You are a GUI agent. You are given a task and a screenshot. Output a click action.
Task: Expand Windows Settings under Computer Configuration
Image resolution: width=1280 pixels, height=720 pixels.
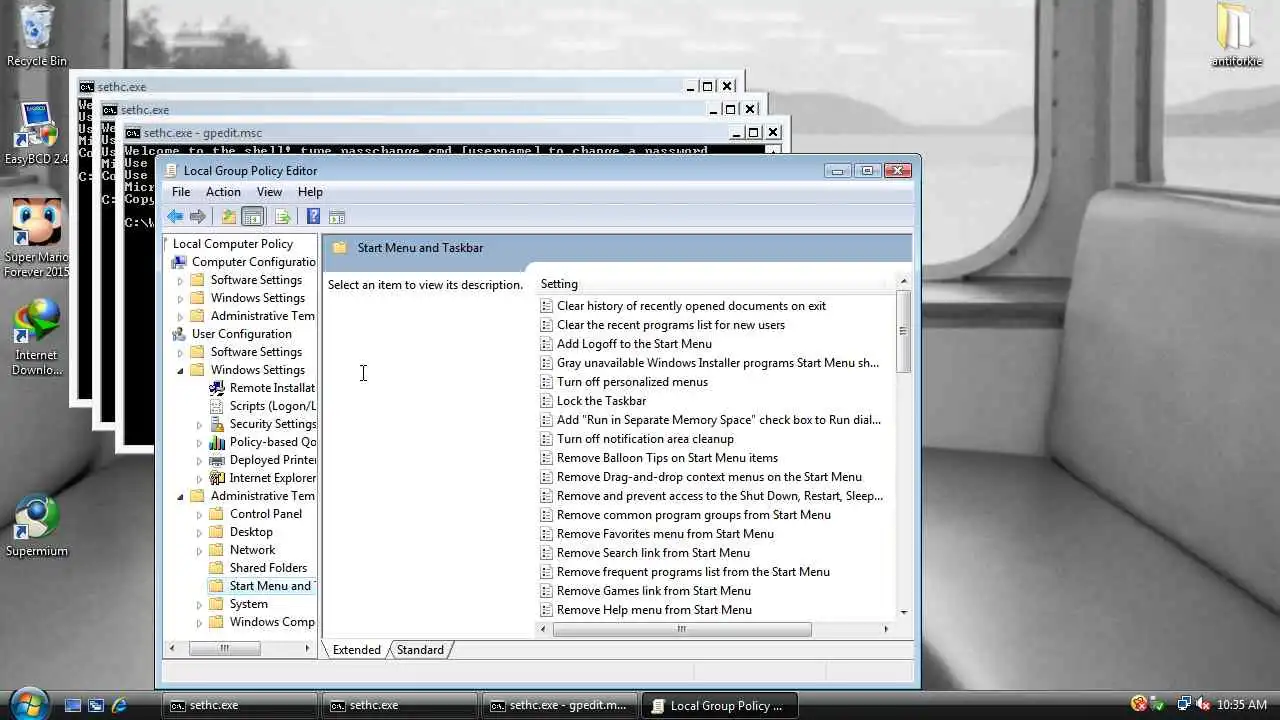pos(180,298)
